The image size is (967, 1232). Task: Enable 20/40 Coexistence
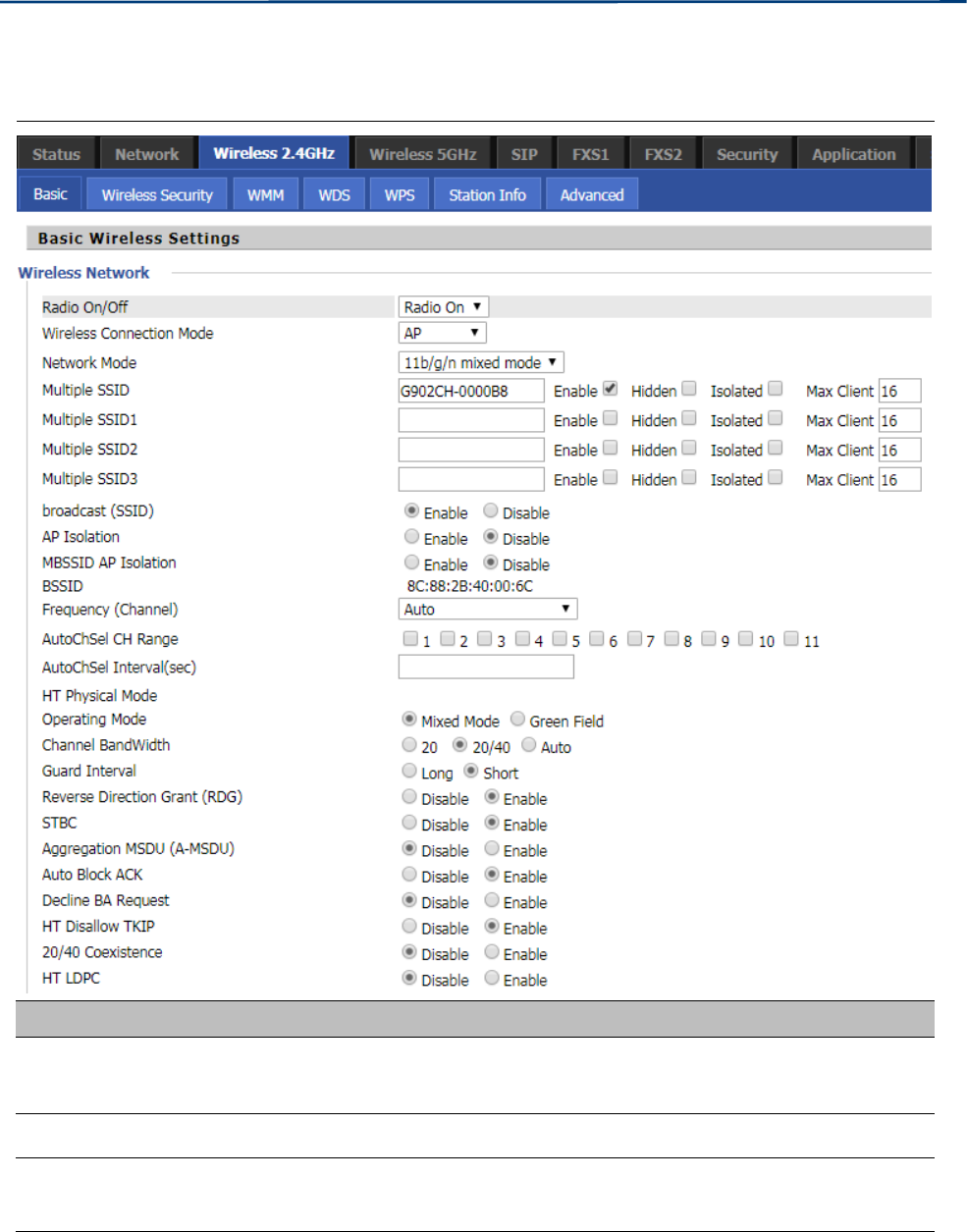[492, 952]
